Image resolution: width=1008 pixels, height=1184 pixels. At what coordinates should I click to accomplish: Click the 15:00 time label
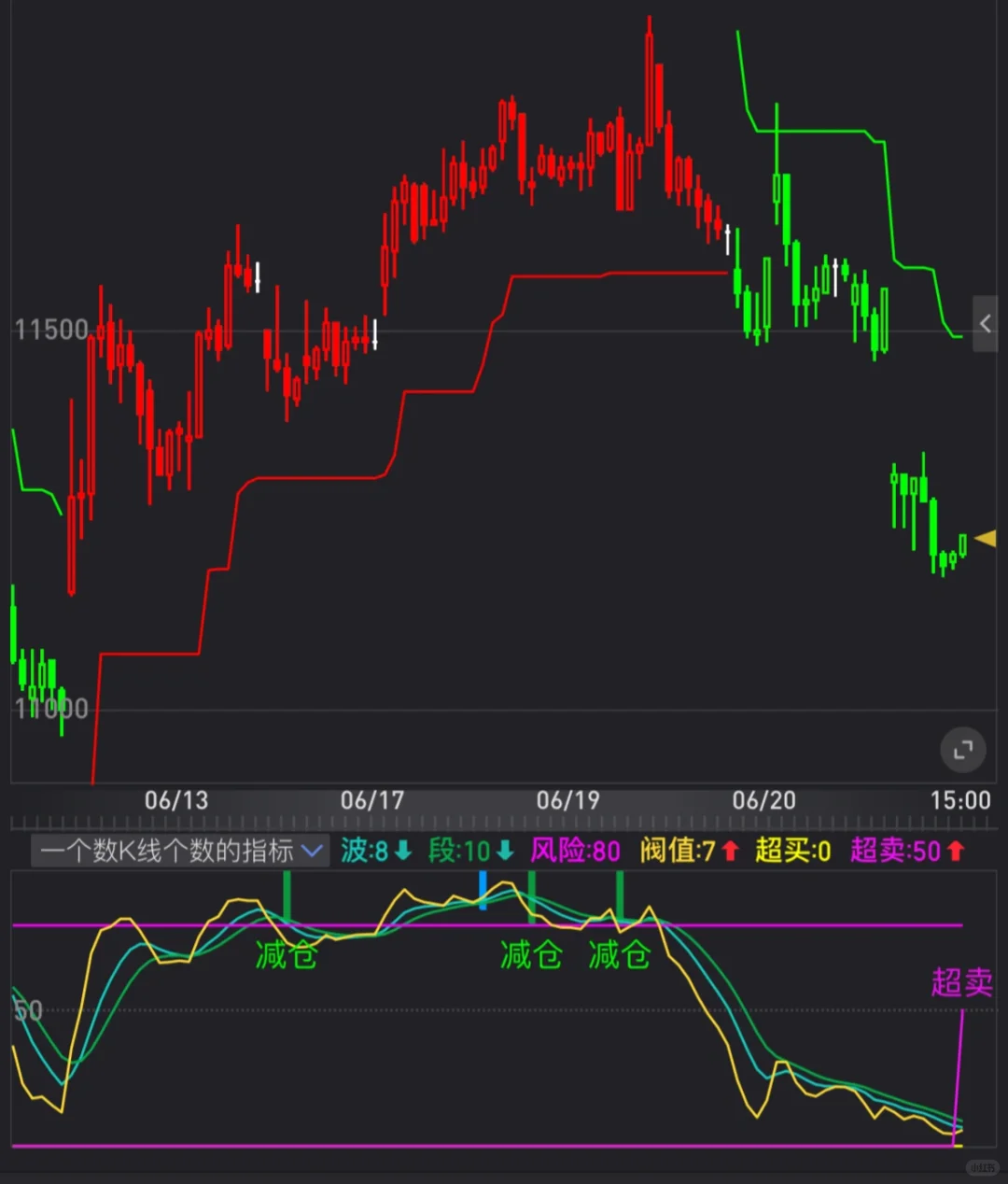pos(960,800)
